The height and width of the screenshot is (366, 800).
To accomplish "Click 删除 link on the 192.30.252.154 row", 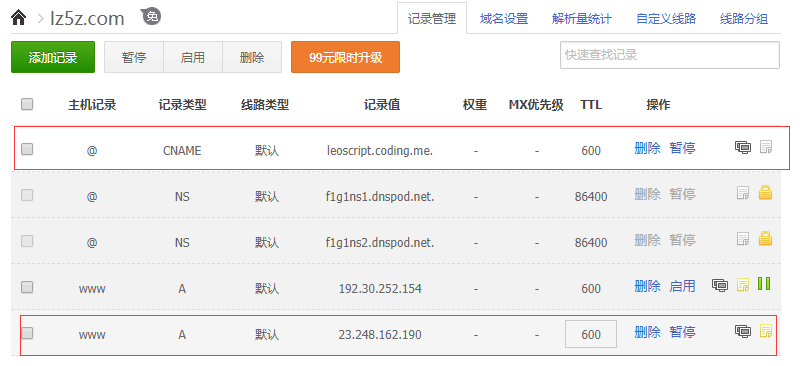I will 647,286.
